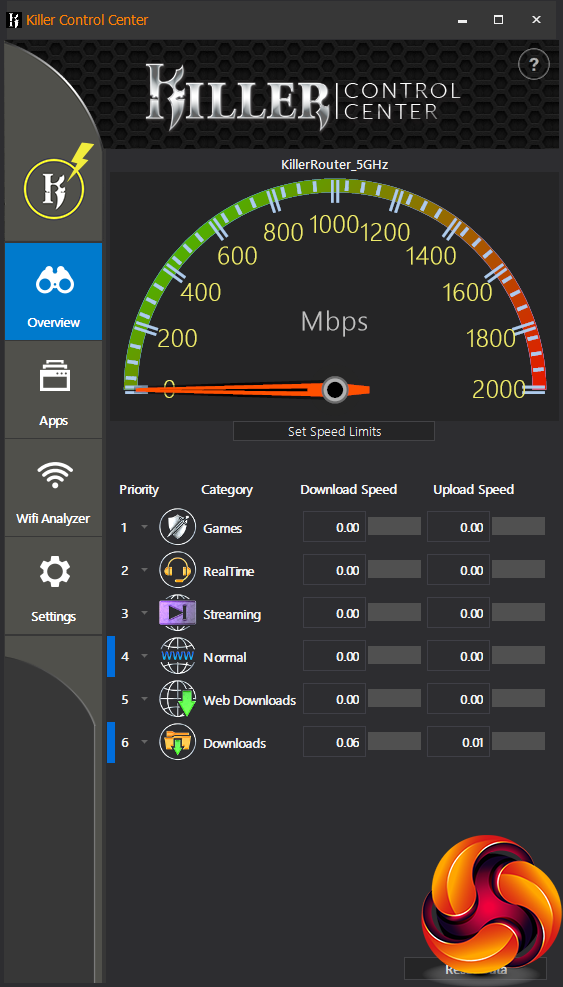This screenshot has height=987, width=563.
Task: Close the Killer Control Center window
Action: pyautogui.click(x=537, y=20)
